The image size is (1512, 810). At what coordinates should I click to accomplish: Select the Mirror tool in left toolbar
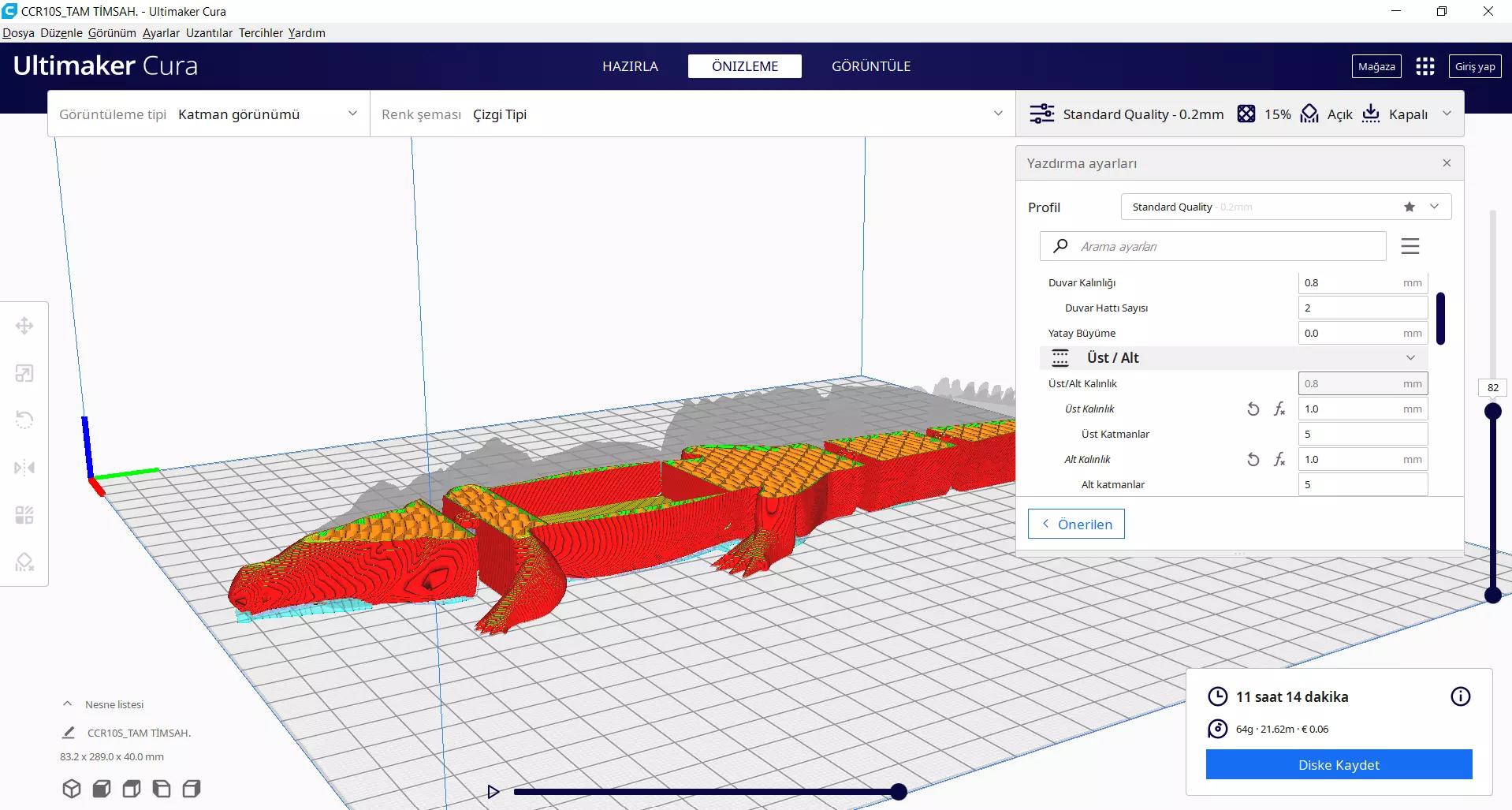pyautogui.click(x=24, y=468)
